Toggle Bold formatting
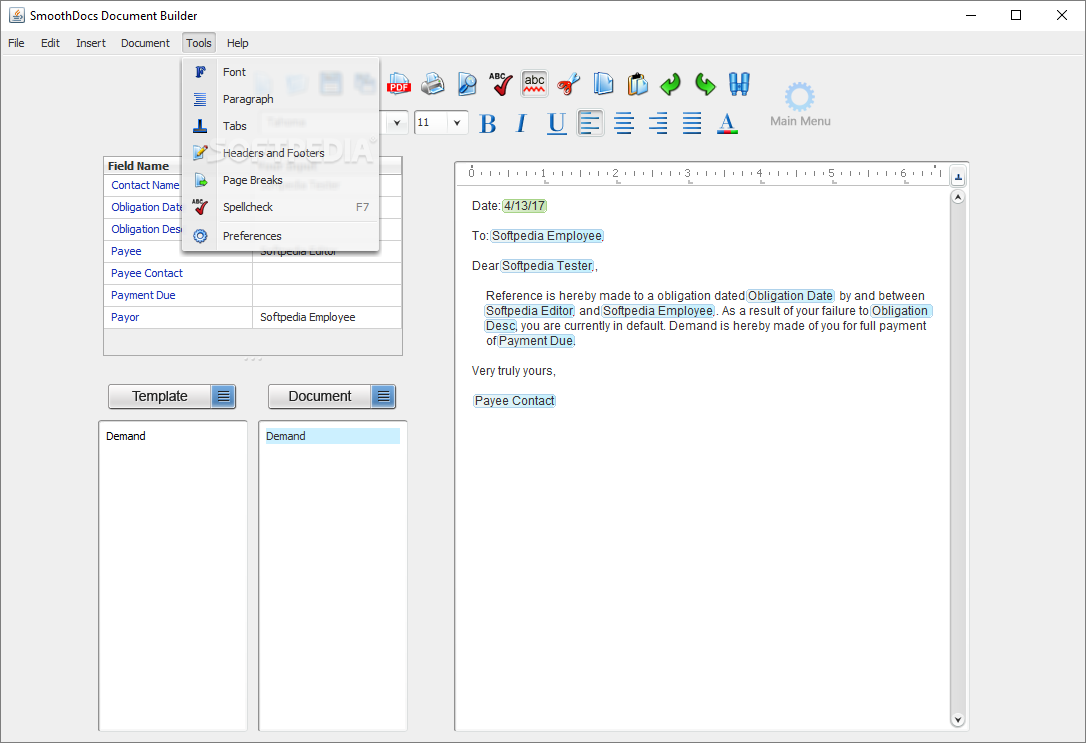This screenshot has height=743, width=1086. point(488,123)
